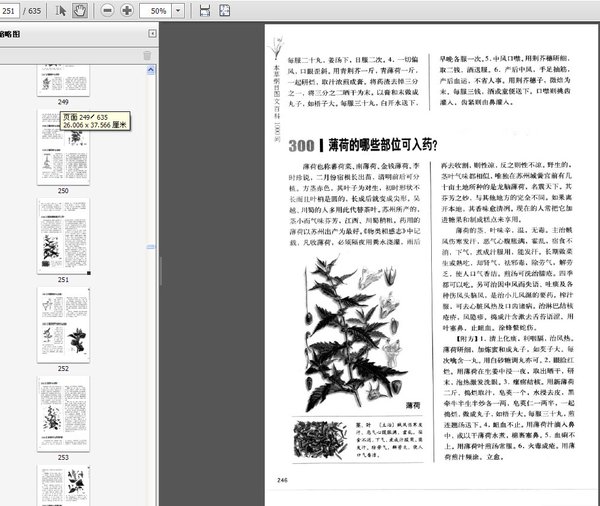Select the arrow Select tool

coord(60,10)
